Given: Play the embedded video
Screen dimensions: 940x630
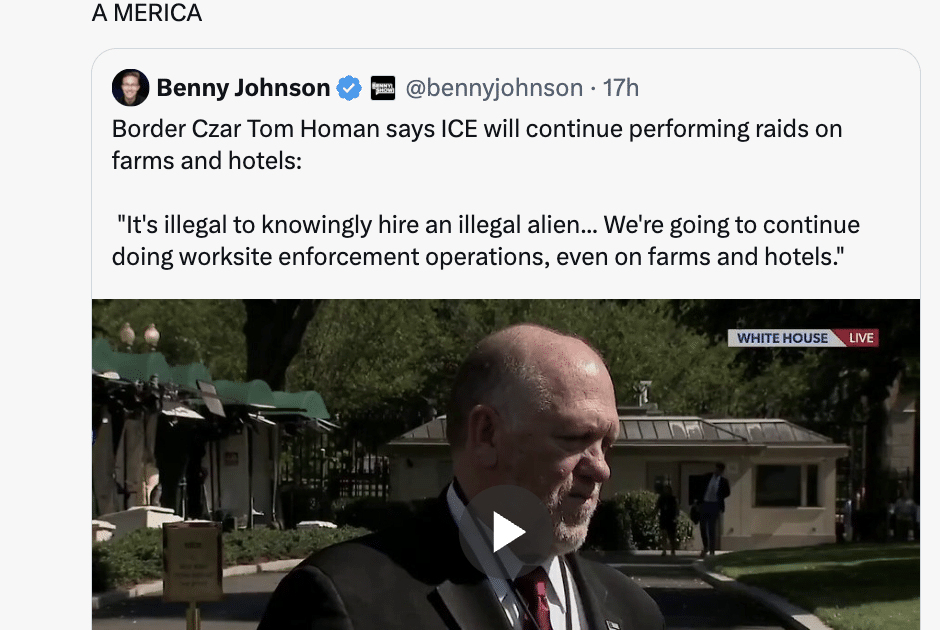Looking at the screenshot, I should click(507, 531).
